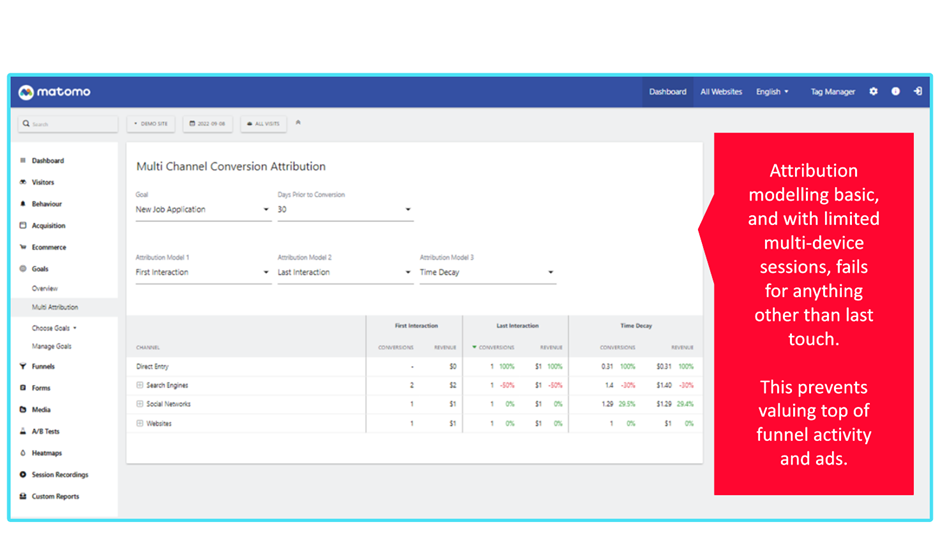Screen dimensions: 940x546
Task: Open the Days Prior to Conversion dropdown
Action: (x=345, y=209)
